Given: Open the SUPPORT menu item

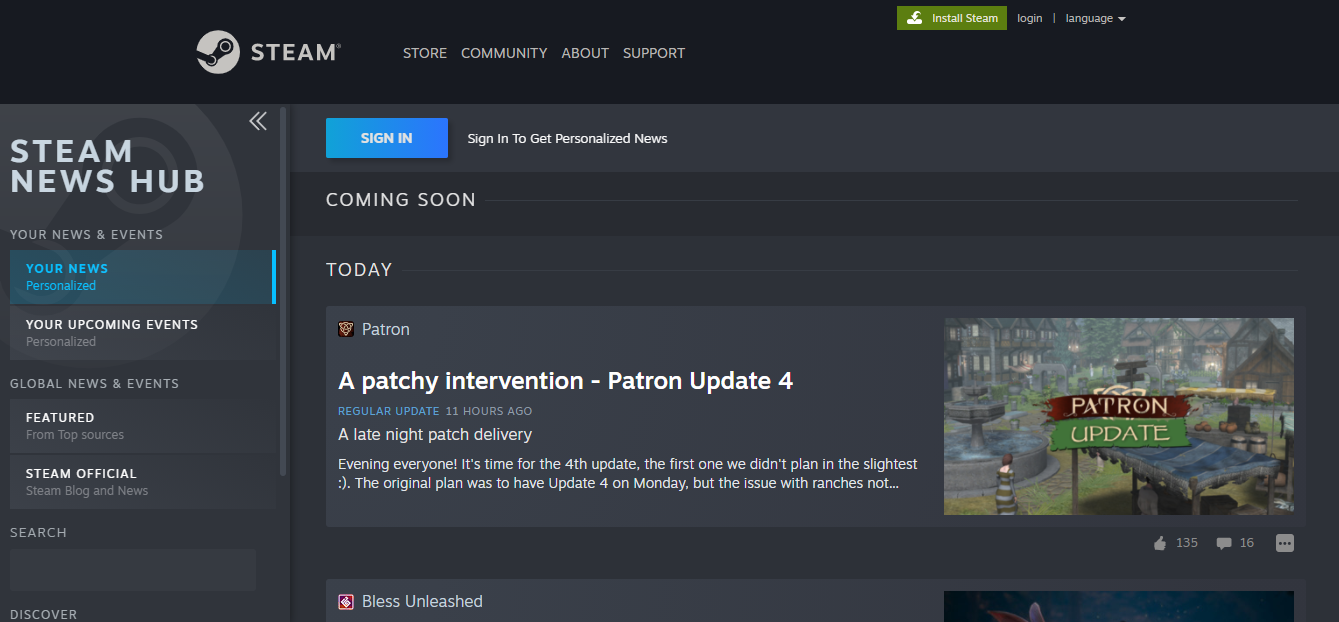Looking at the screenshot, I should 654,53.
